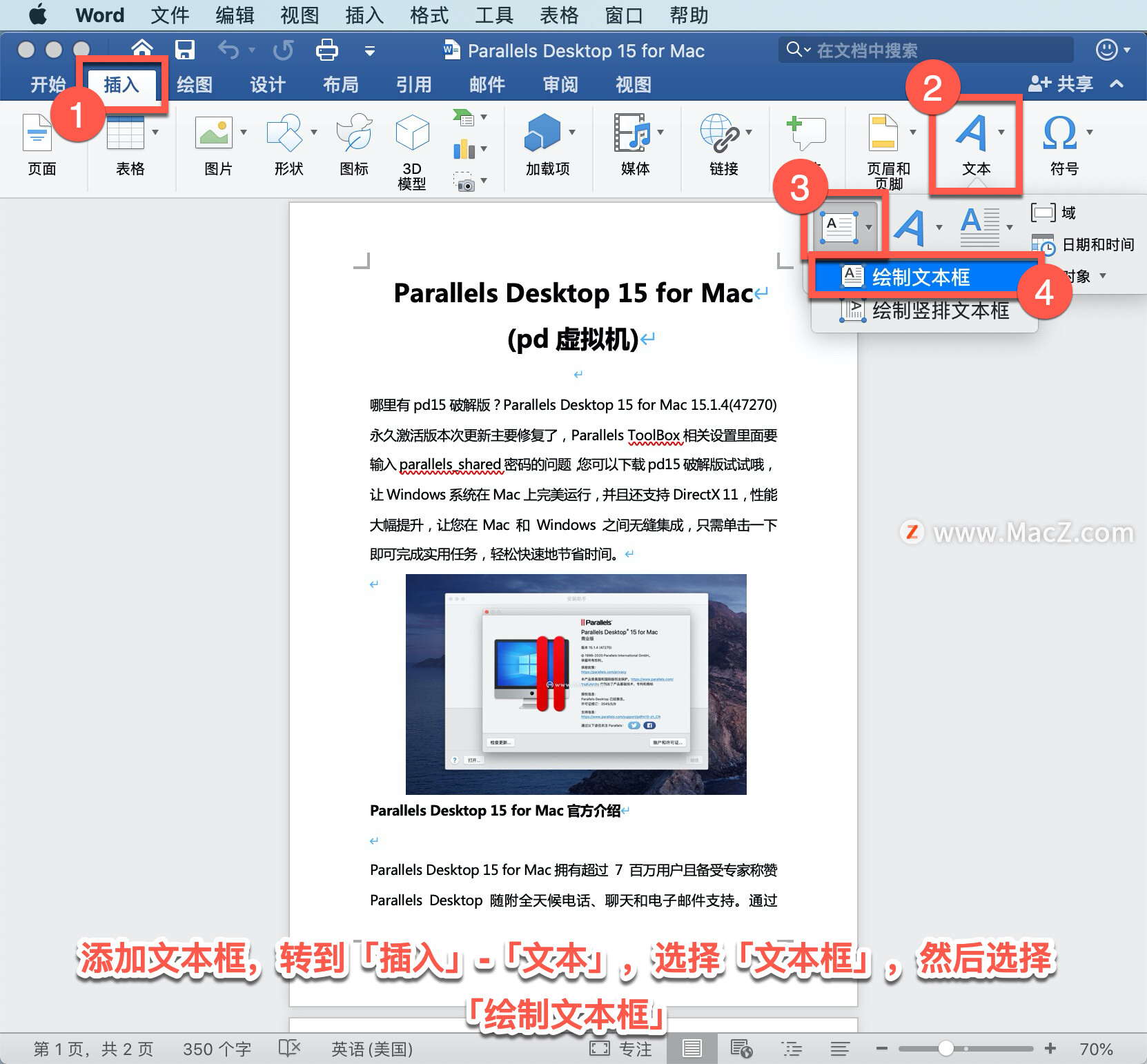Screen dimensions: 1147x1064
Task: Click the WordArt slanted A icon
Action: point(910,227)
